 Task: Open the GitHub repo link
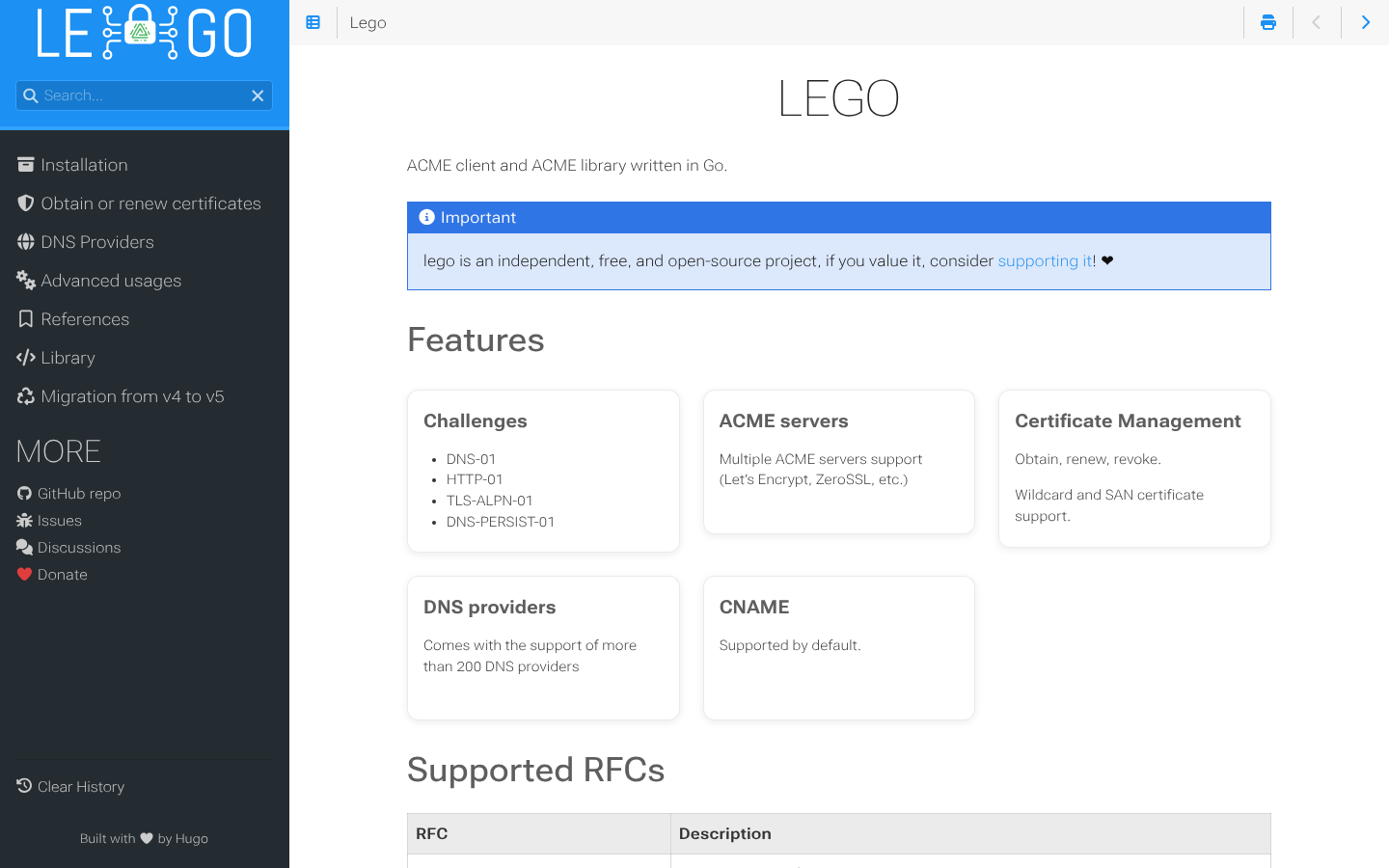point(79,494)
